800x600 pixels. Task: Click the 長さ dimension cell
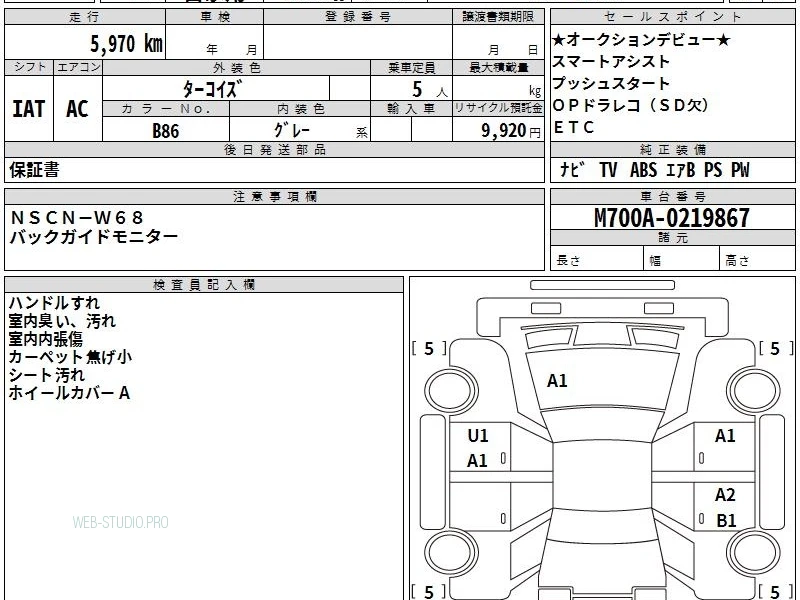[597, 259]
